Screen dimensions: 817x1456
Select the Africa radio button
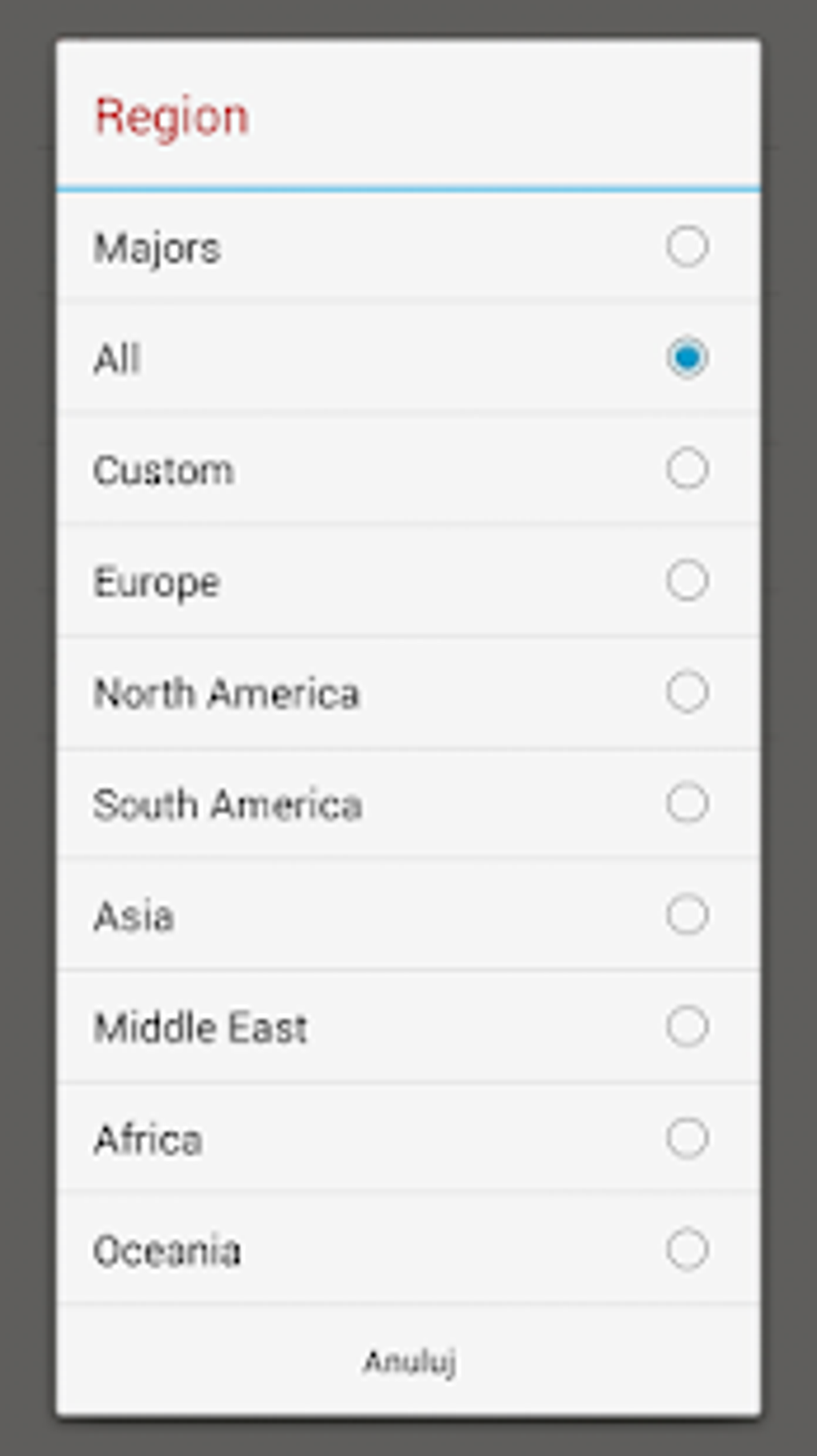(686, 1138)
